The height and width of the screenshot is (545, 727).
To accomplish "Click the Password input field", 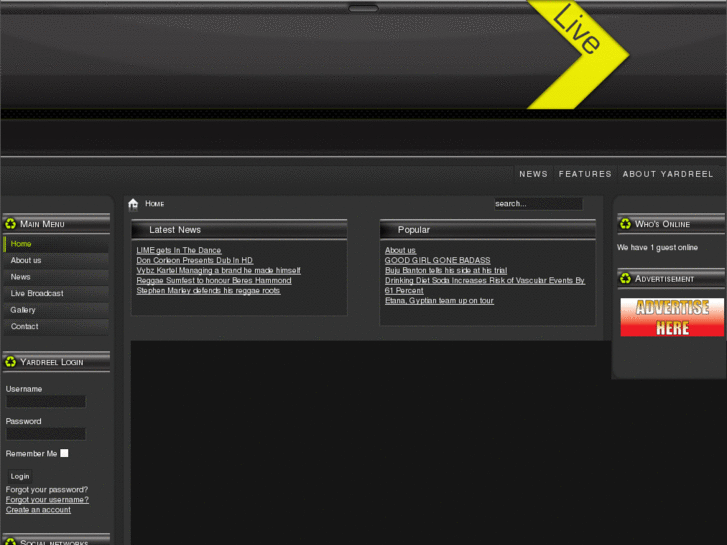I will 45,434.
